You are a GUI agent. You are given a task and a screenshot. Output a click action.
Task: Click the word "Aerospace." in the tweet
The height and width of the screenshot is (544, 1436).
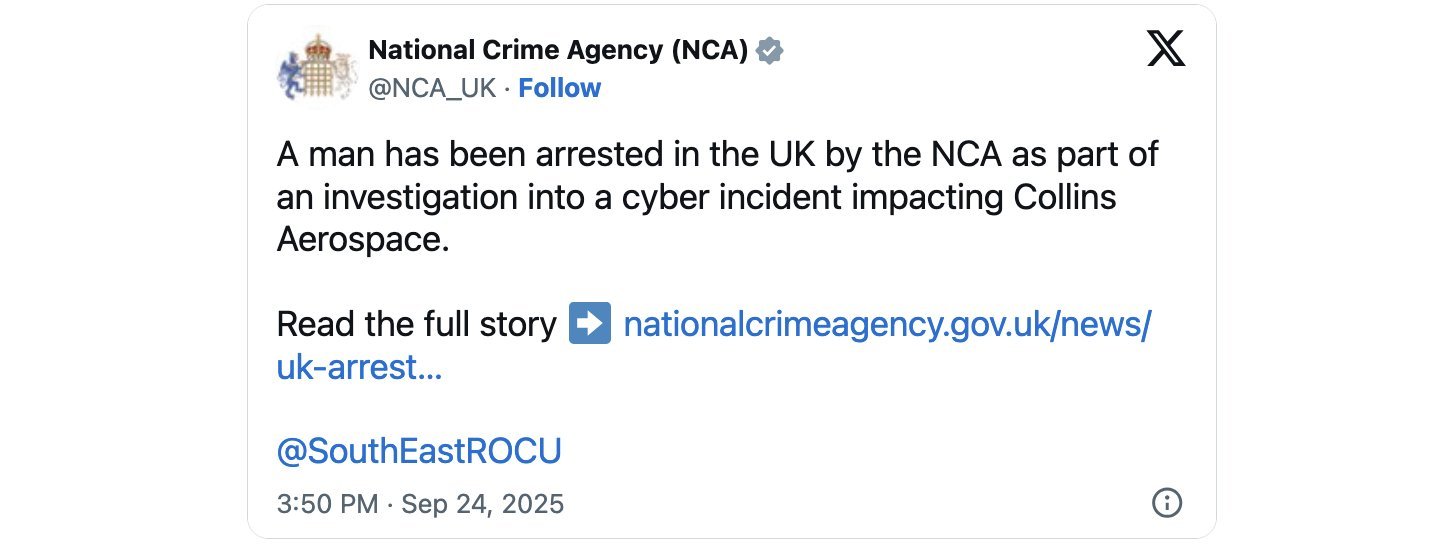tap(361, 241)
